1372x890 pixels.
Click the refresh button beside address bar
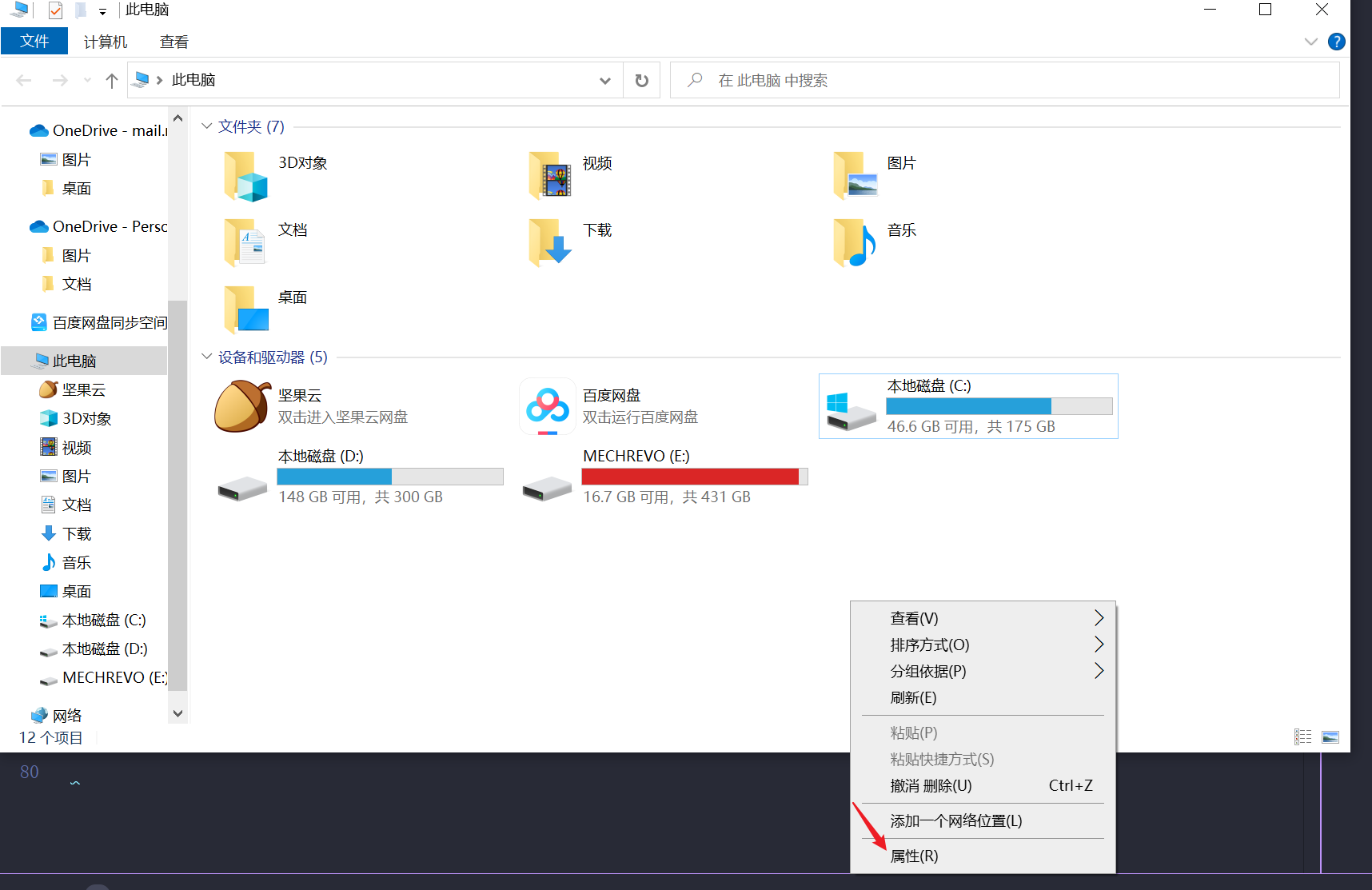(641, 81)
